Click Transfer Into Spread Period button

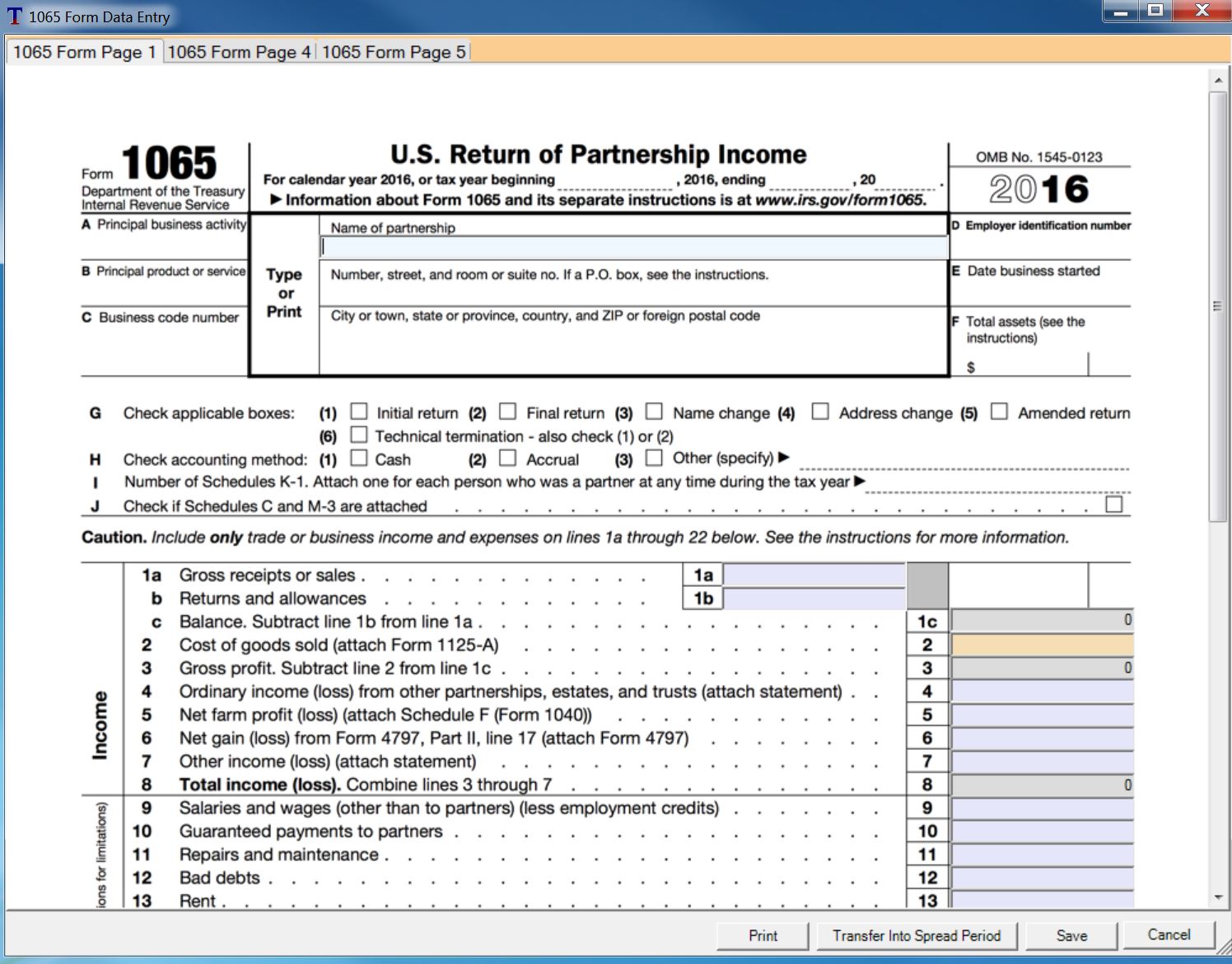point(917,935)
